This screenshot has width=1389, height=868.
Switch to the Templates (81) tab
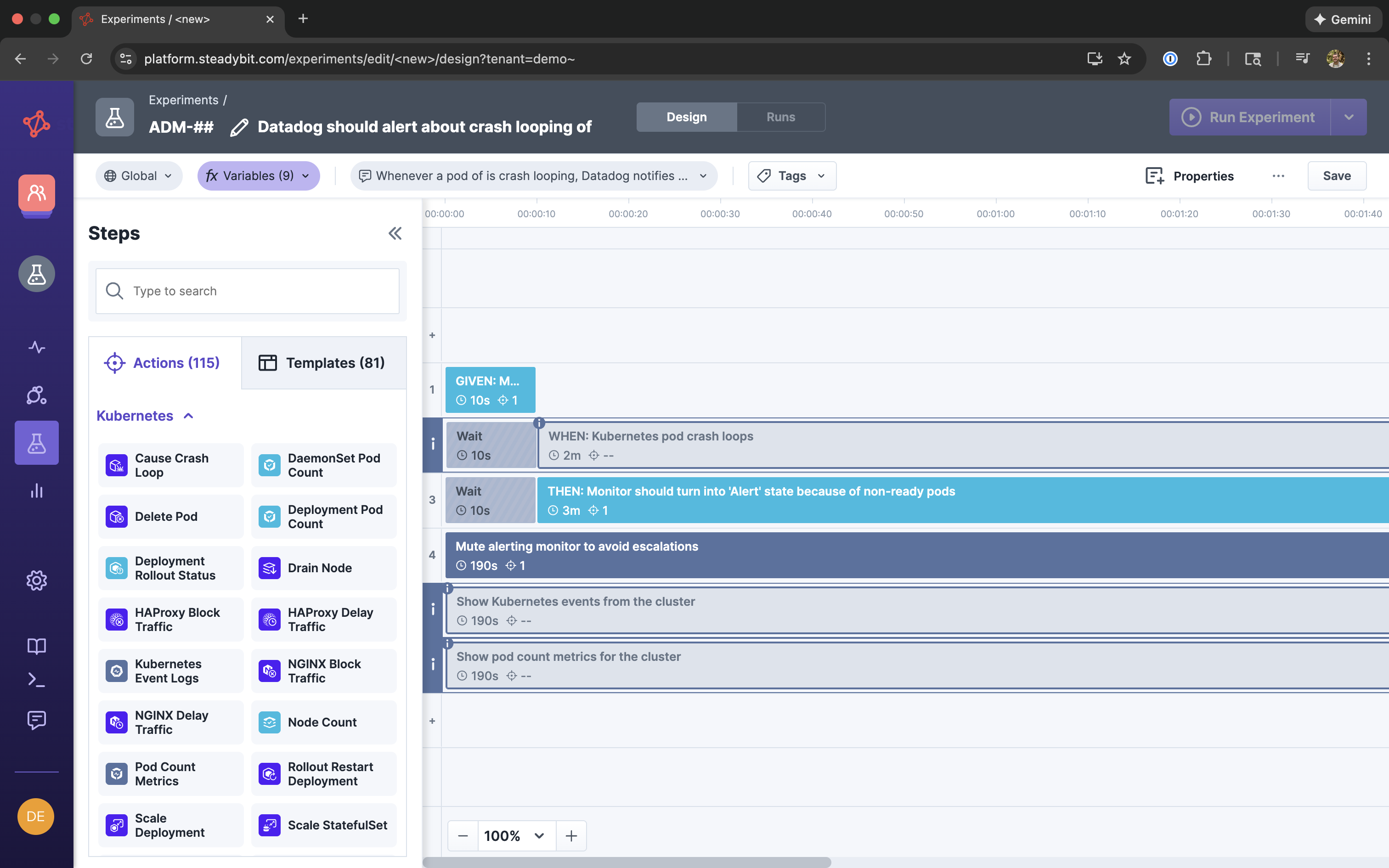point(324,363)
